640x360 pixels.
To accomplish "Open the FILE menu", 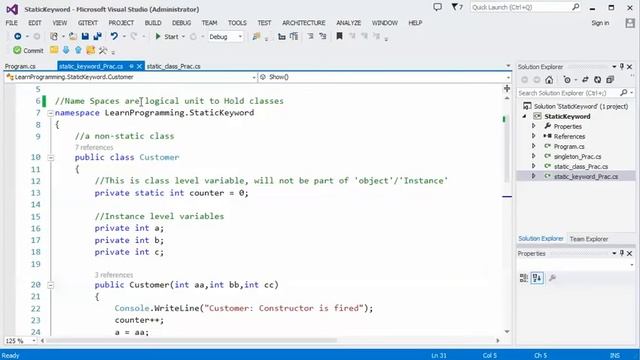I will point(11,23).
